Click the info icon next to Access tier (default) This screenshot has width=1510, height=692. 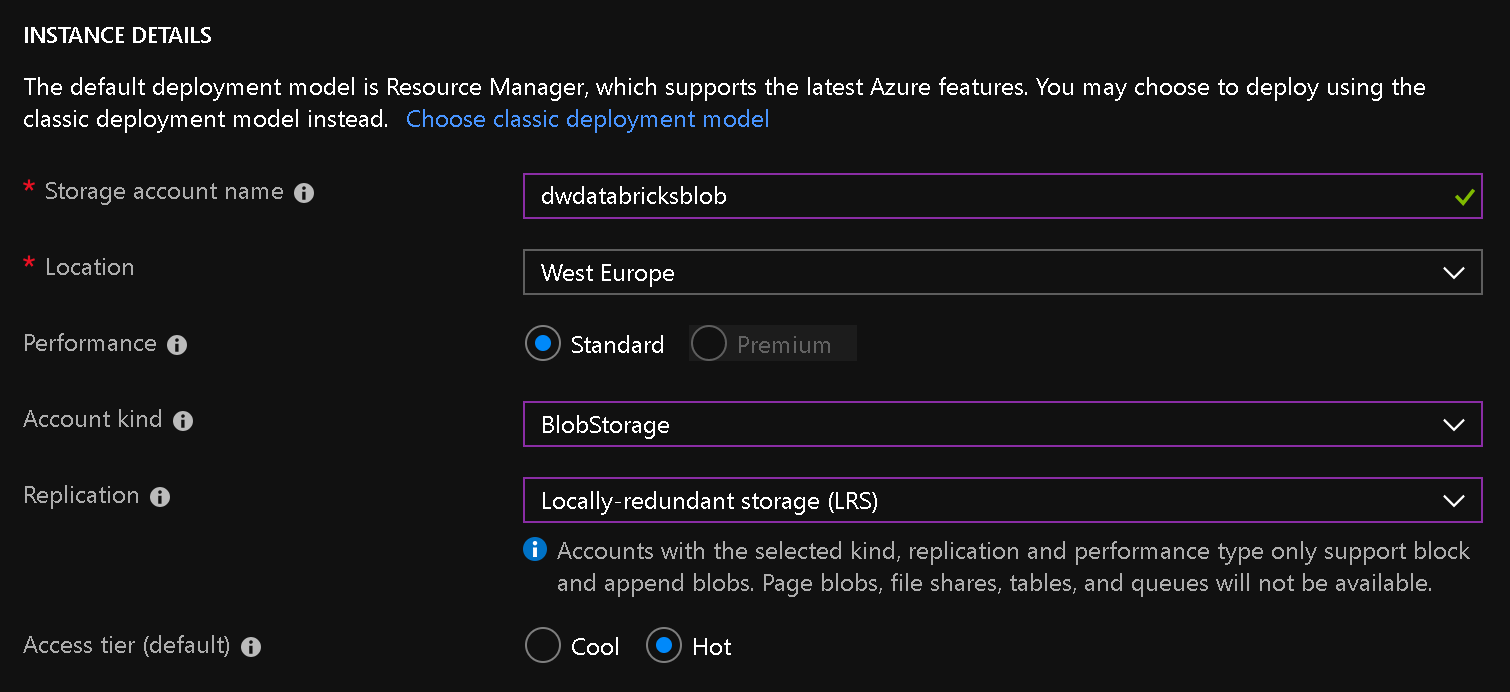[250, 646]
